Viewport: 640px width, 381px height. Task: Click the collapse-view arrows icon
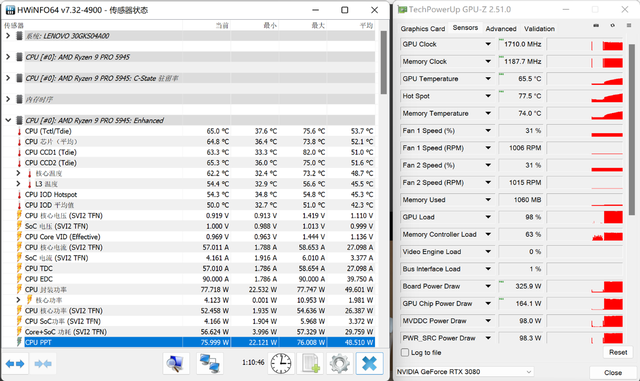coord(43,363)
